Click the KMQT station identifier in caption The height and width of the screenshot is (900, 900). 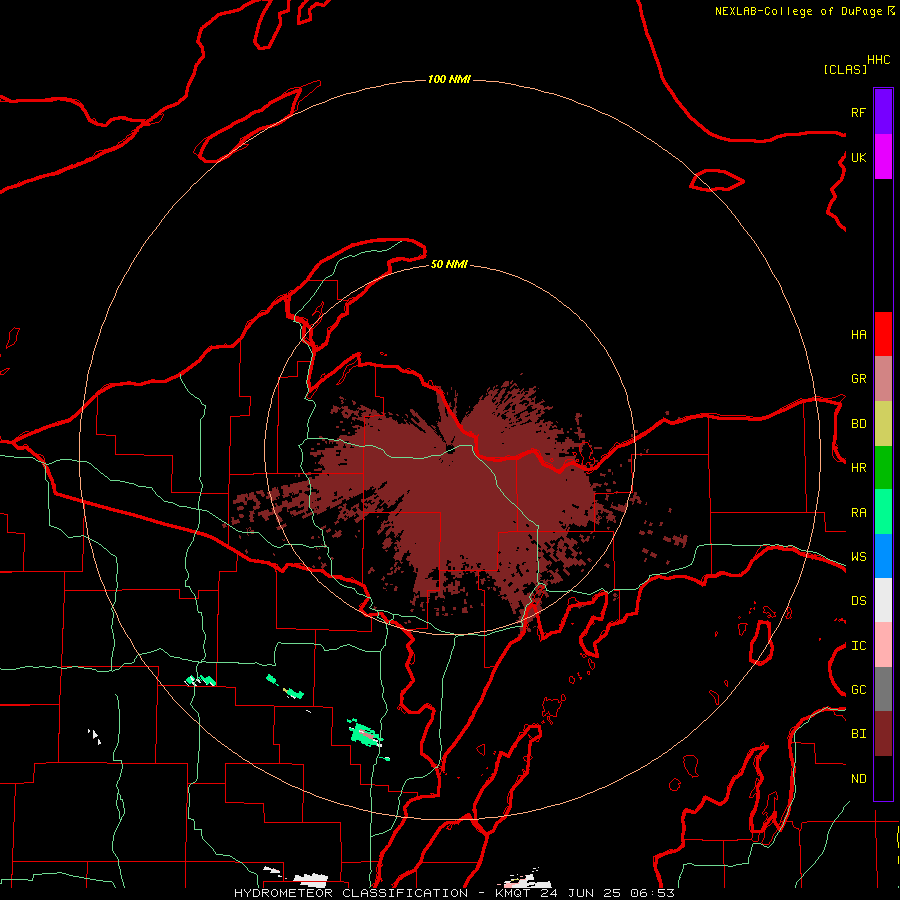[x=514, y=893]
